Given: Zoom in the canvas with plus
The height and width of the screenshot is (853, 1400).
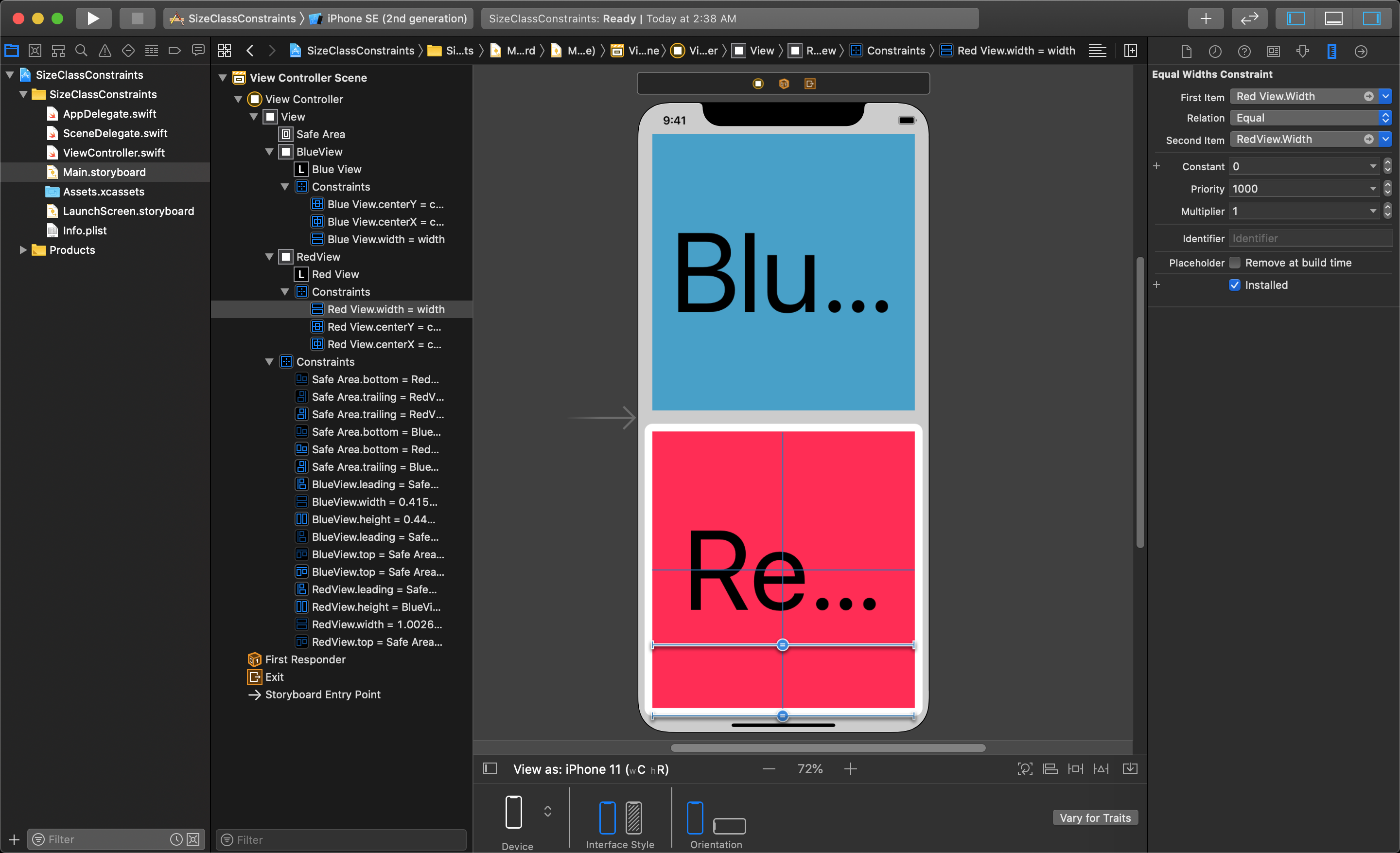Looking at the screenshot, I should (x=851, y=769).
